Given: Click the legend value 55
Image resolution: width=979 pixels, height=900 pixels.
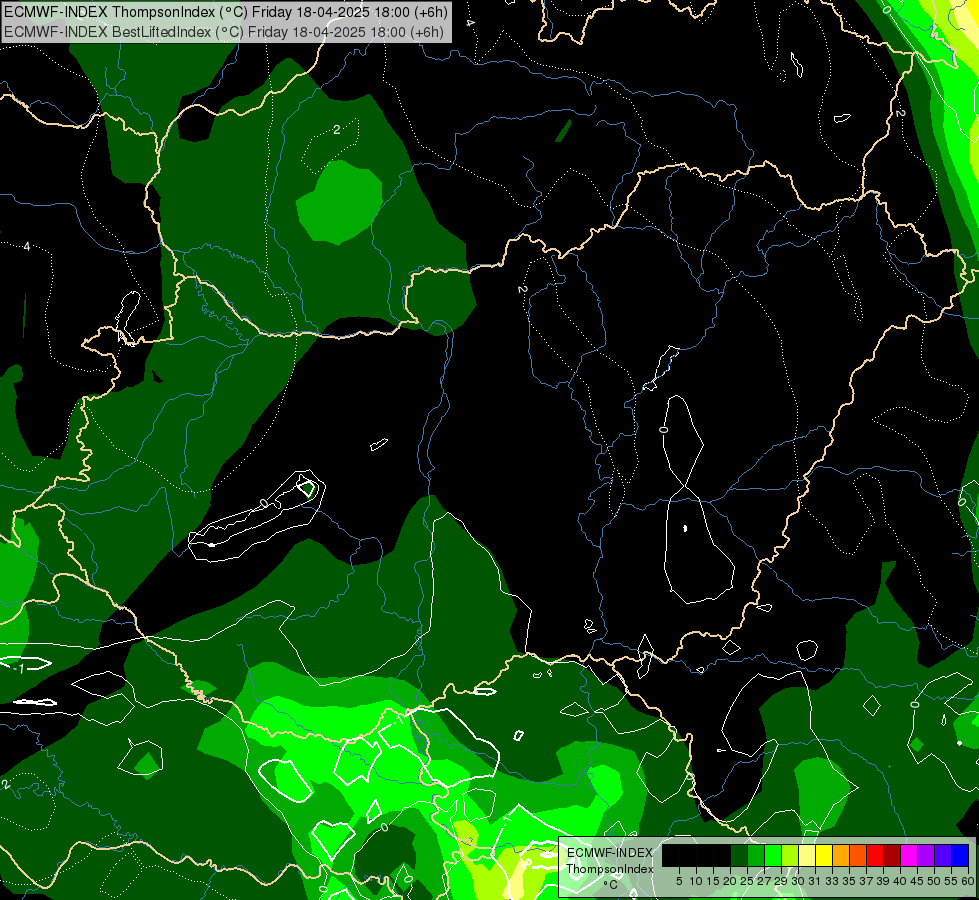Looking at the screenshot, I should pyautogui.click(x=952, y=881).
